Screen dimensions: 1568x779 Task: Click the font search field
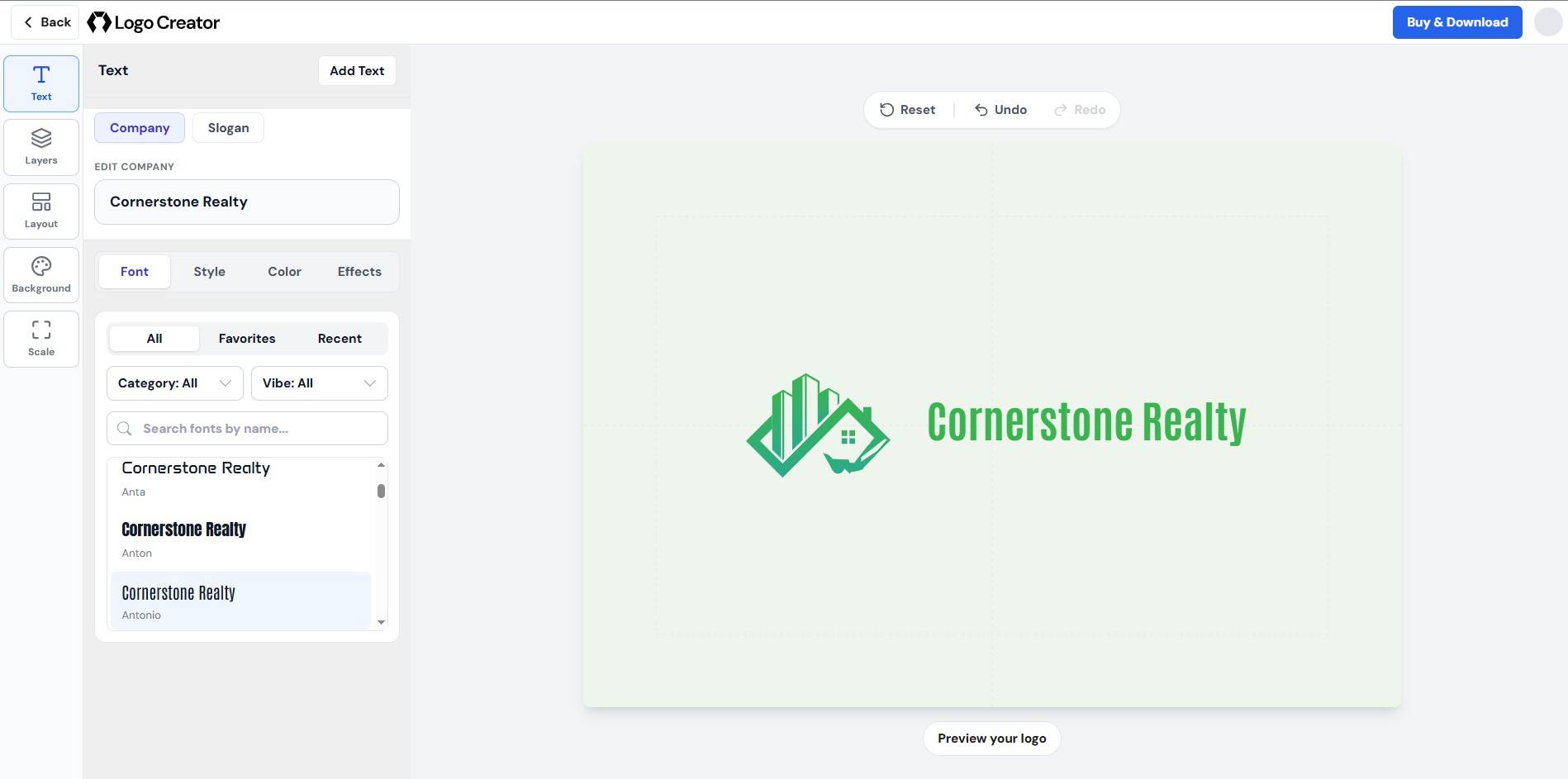247,429
